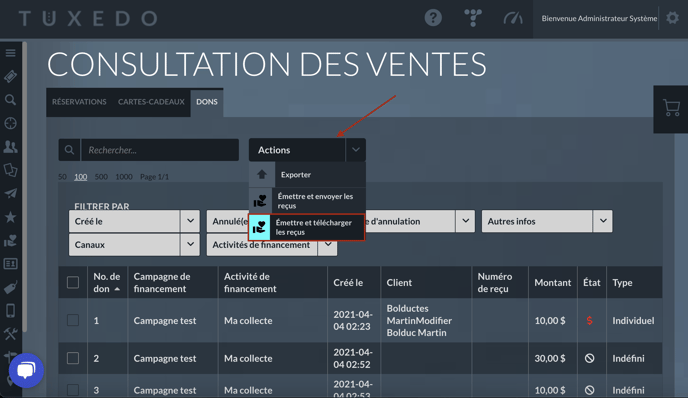Open the paper plane icon in sidebar

tap(11, 194)
